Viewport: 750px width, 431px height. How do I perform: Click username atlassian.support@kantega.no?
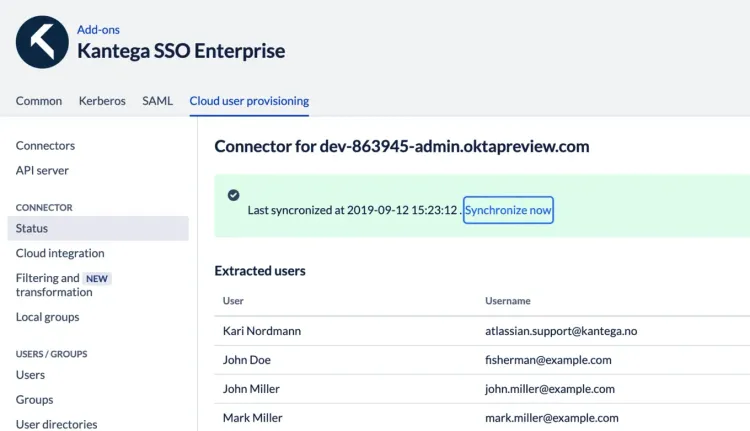point(561,331)
